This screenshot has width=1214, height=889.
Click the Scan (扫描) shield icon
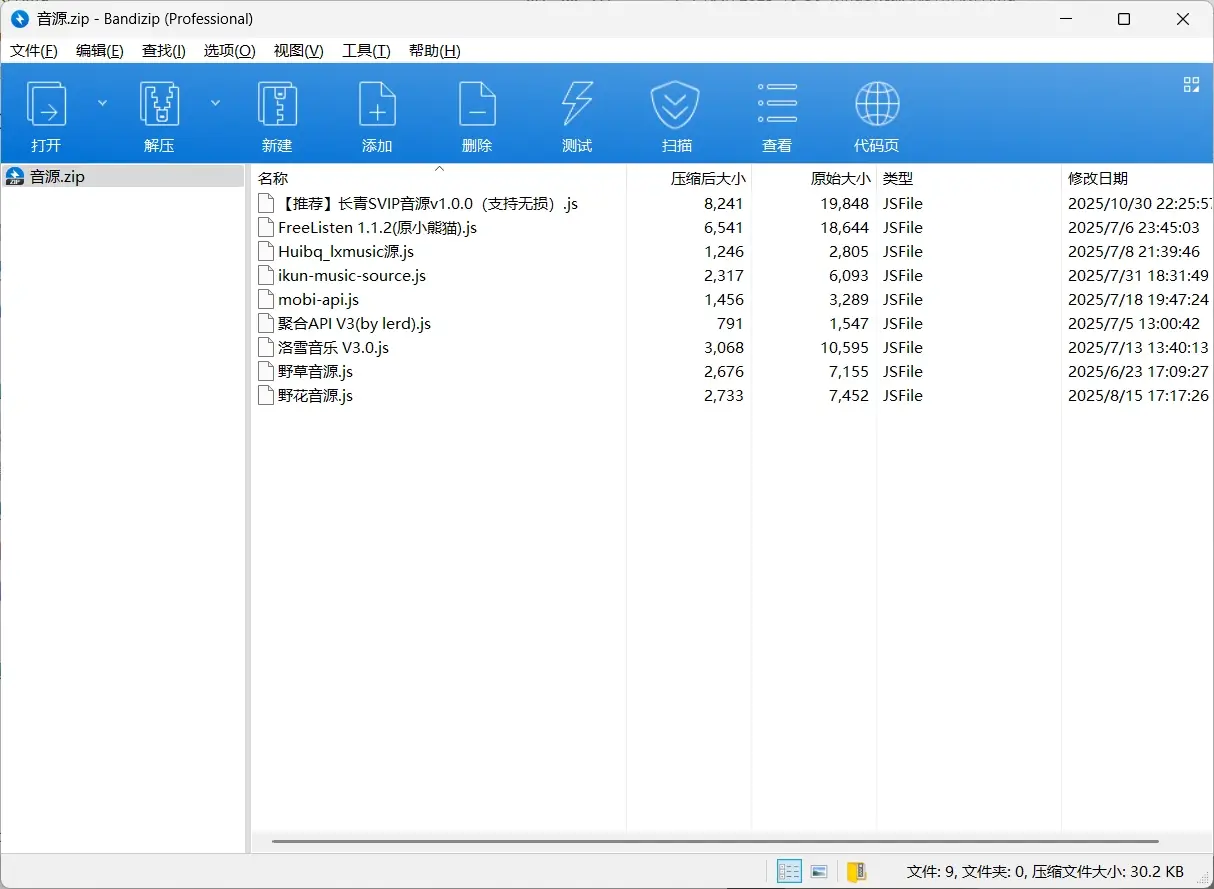[x=675, y=104]
